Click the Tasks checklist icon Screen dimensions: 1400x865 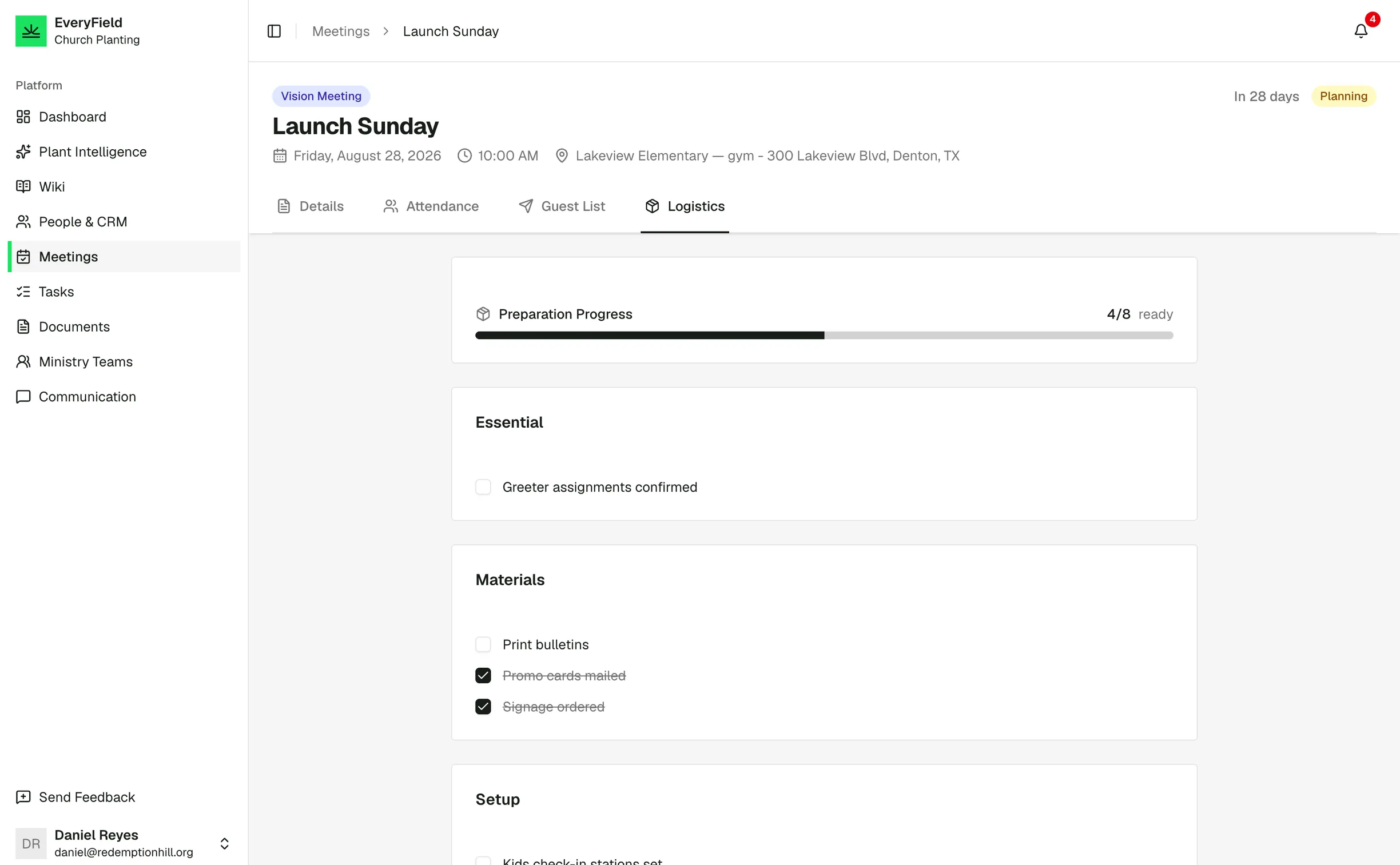[x=23, y=292]
